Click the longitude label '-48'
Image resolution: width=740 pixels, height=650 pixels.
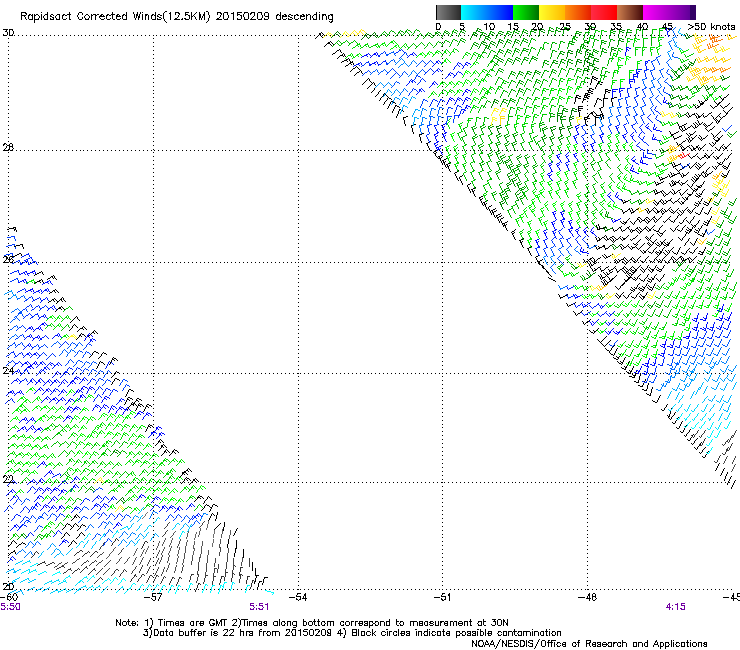[x=587, y=597]
